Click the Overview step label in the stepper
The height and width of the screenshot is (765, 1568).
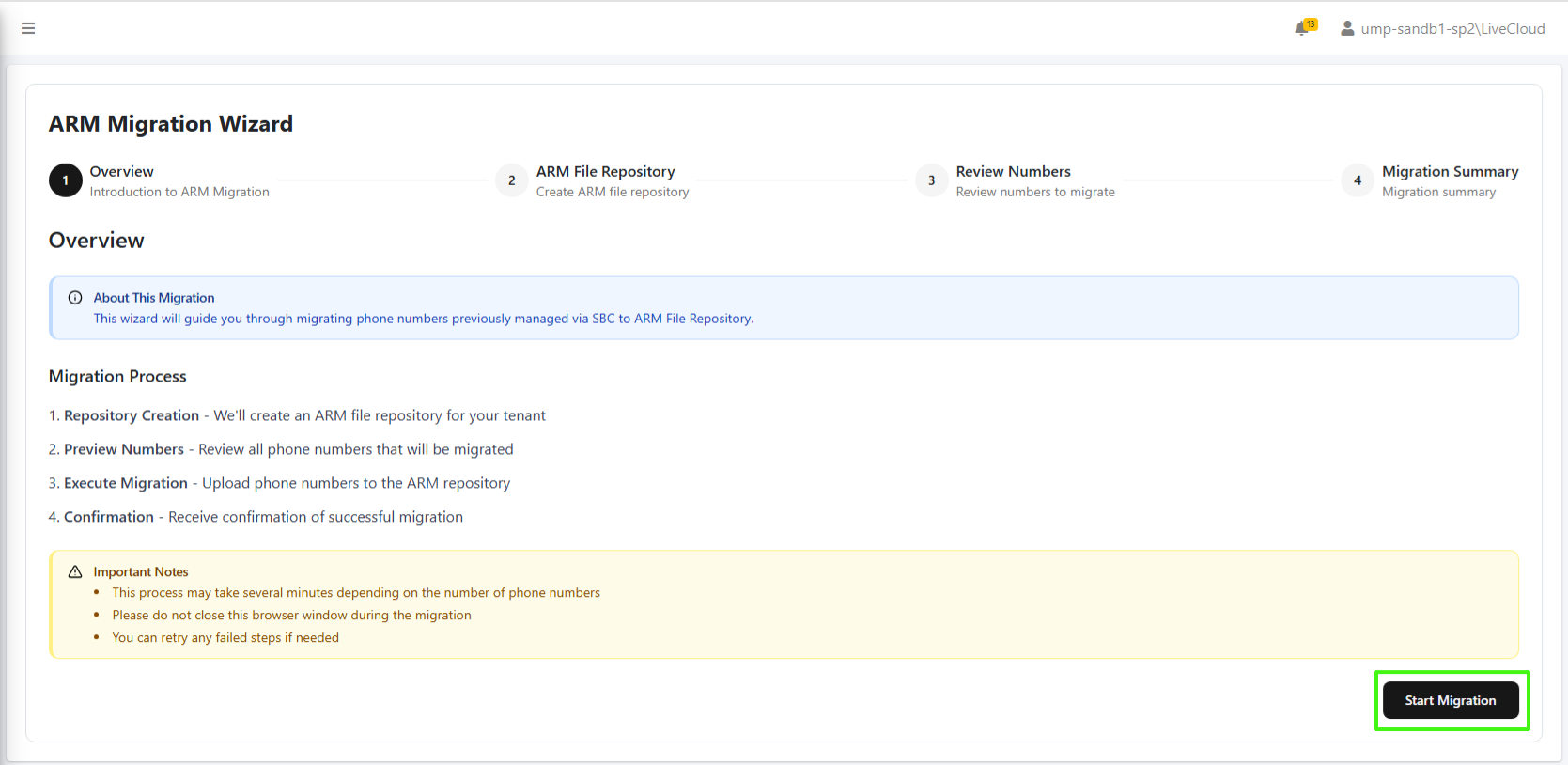122,171
